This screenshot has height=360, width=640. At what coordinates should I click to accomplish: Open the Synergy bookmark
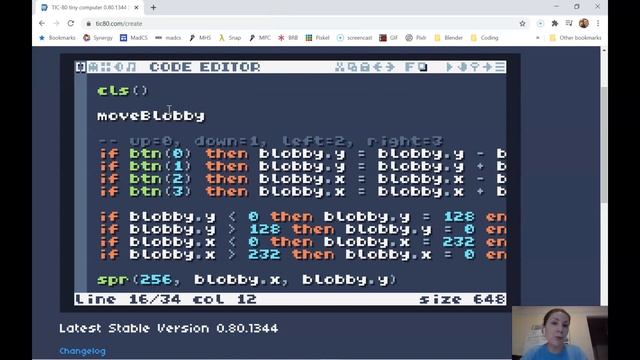[98, 38]
